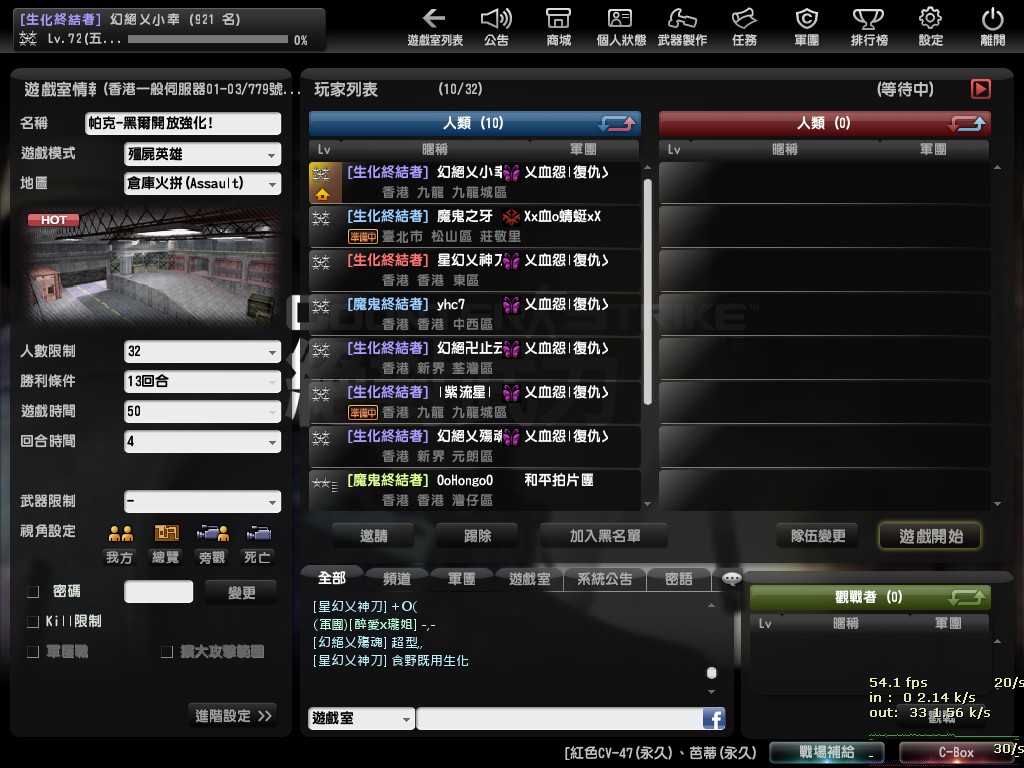Switch to the 密語 whisper tab
The width and height of the screenshot is (1024, 768).
(x=679, y=579)
